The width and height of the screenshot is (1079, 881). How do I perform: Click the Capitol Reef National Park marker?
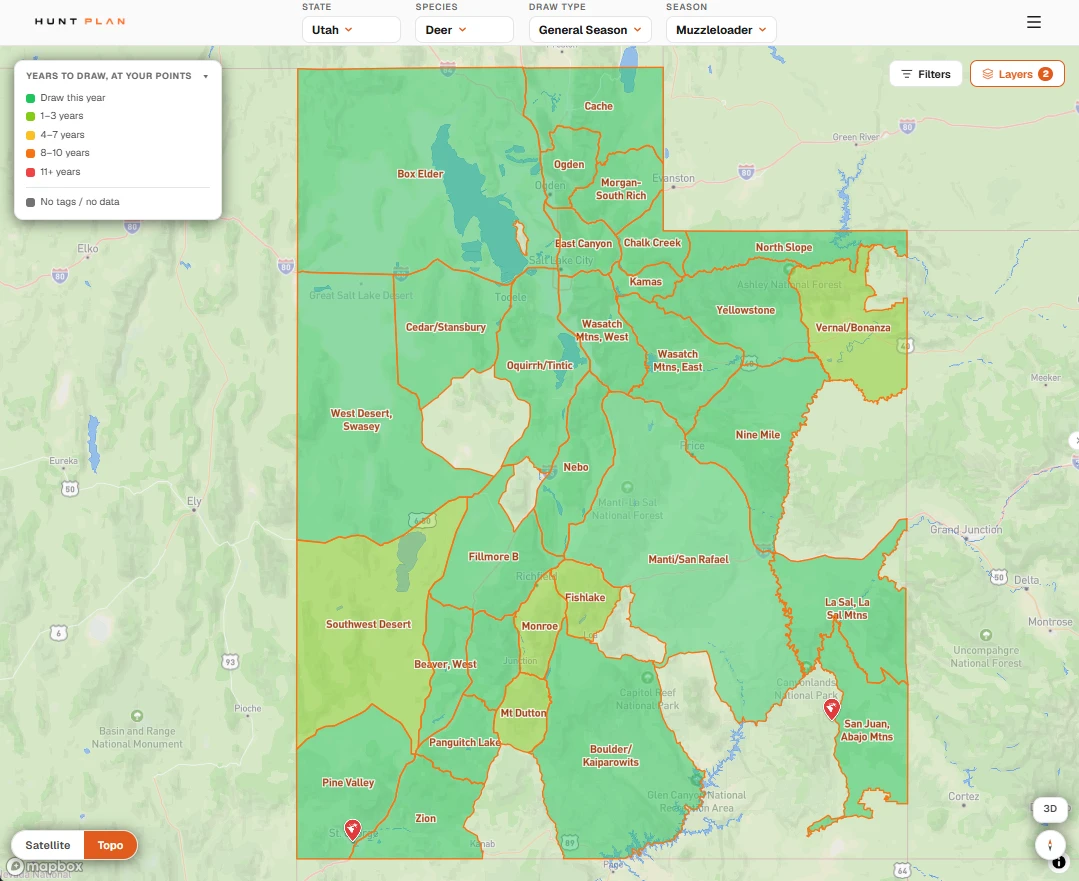647,677
